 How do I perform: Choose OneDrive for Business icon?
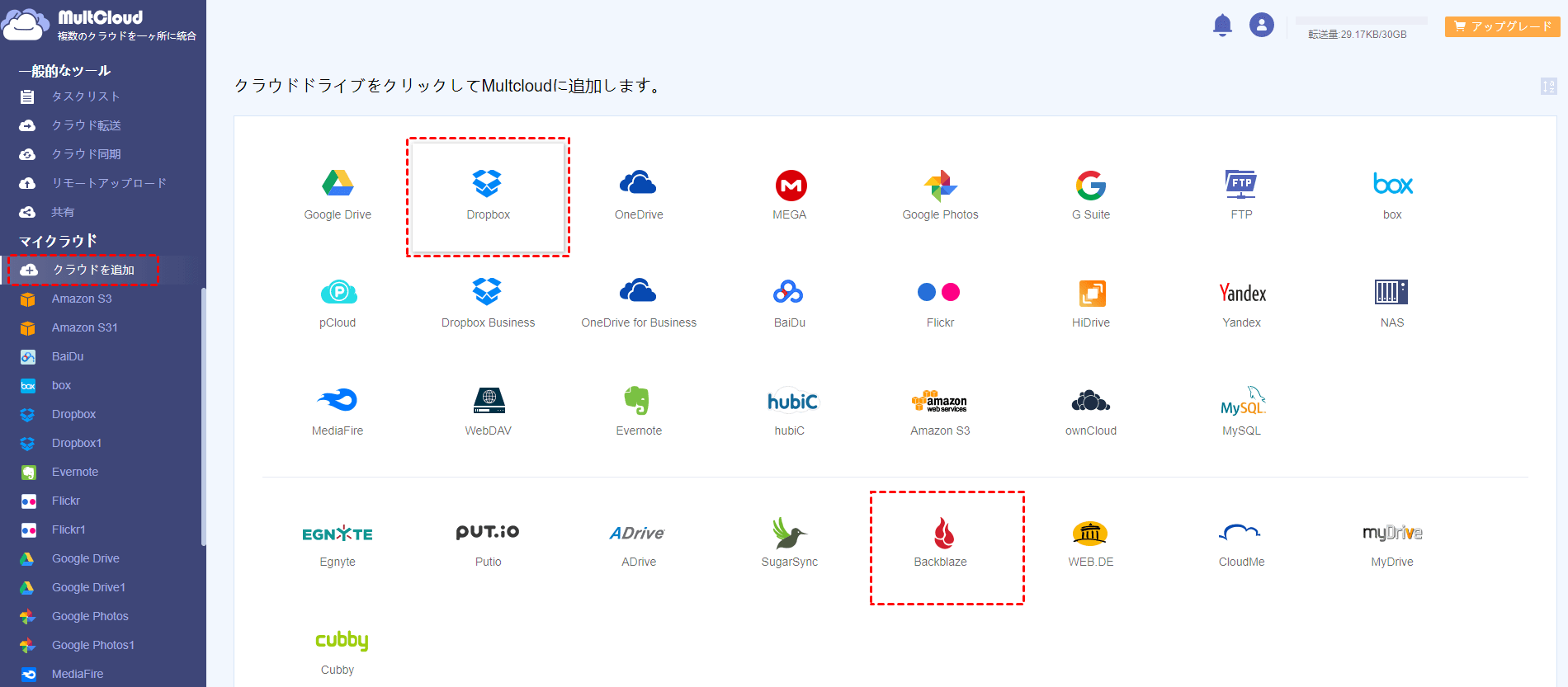tap(638, 291)
